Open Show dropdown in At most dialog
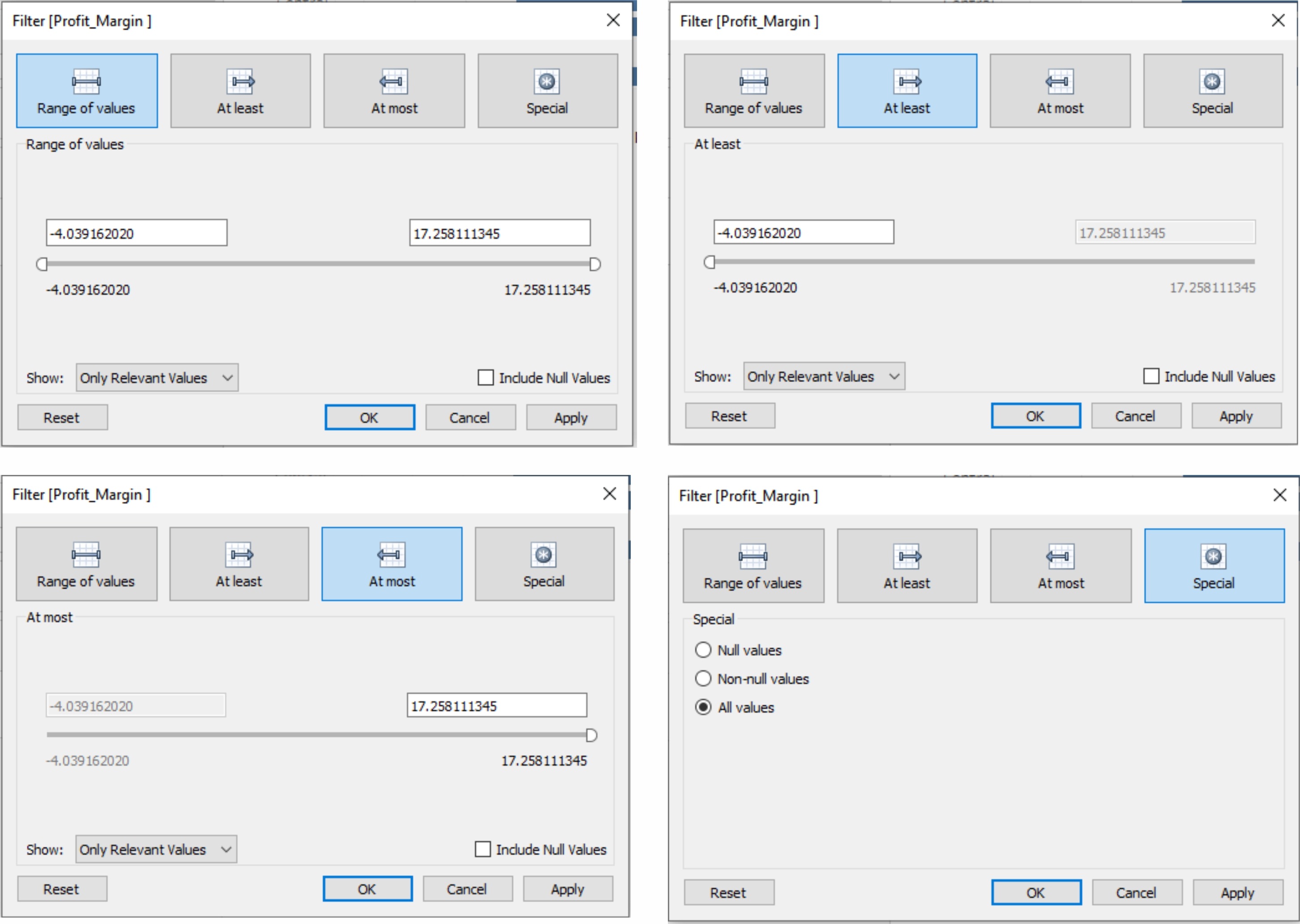 156,849
